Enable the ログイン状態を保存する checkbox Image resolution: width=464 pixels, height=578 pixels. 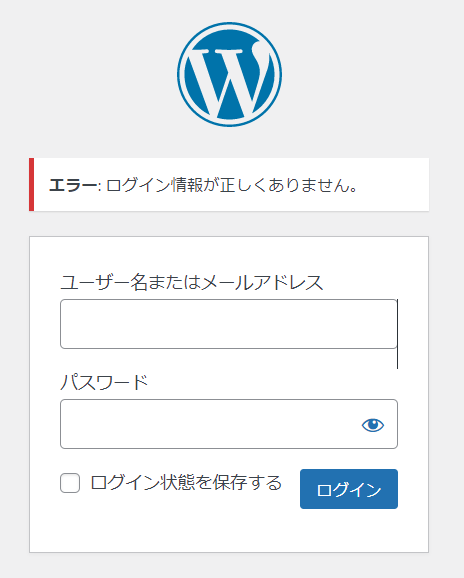70,483
